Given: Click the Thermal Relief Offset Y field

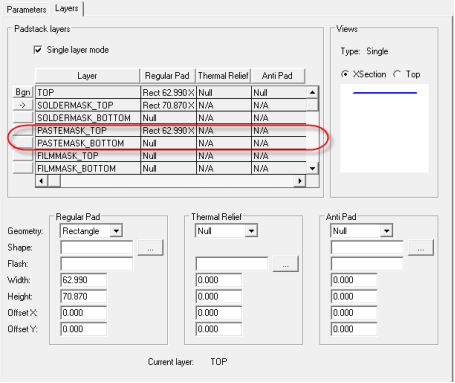Looking at the screenshot, I should [219, 329].
